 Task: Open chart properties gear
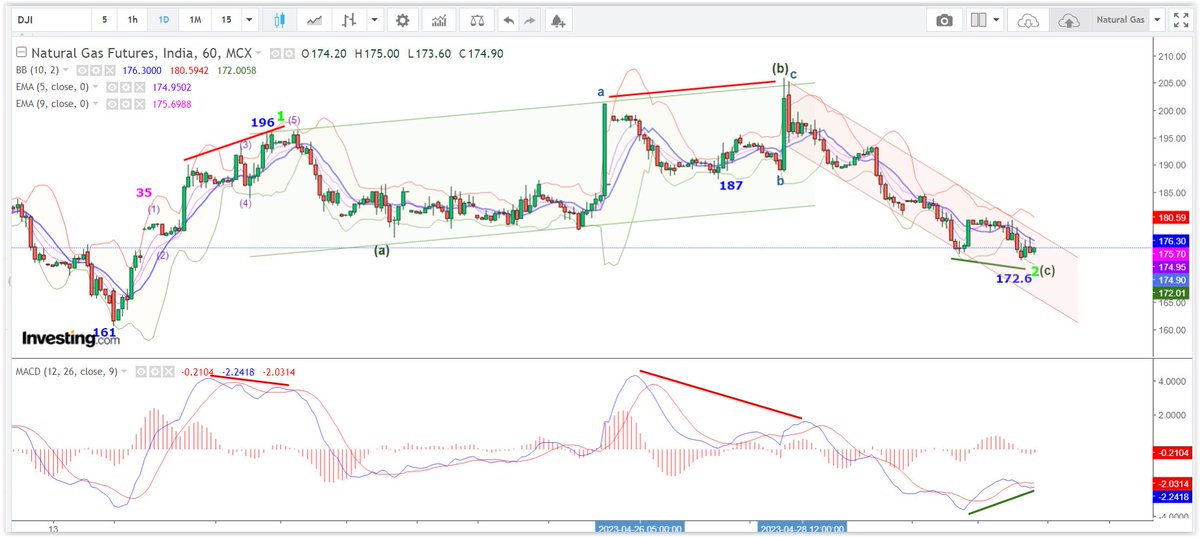click(x=402, y=20)
